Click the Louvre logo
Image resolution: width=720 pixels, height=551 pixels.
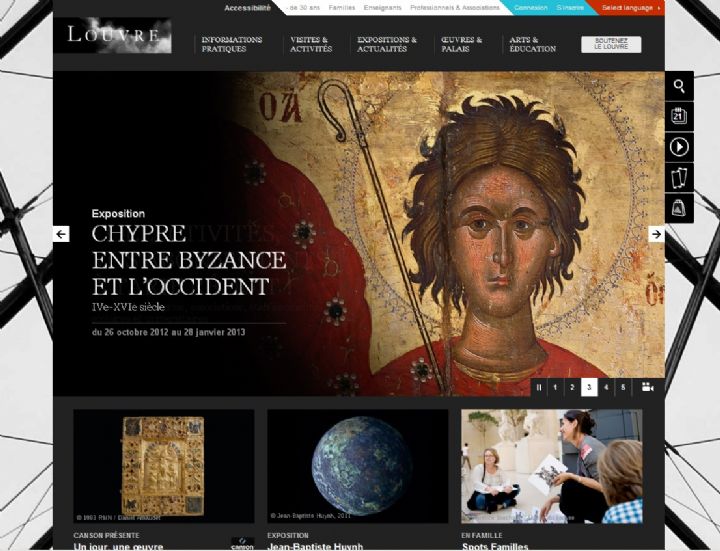(x=114, y=35)
